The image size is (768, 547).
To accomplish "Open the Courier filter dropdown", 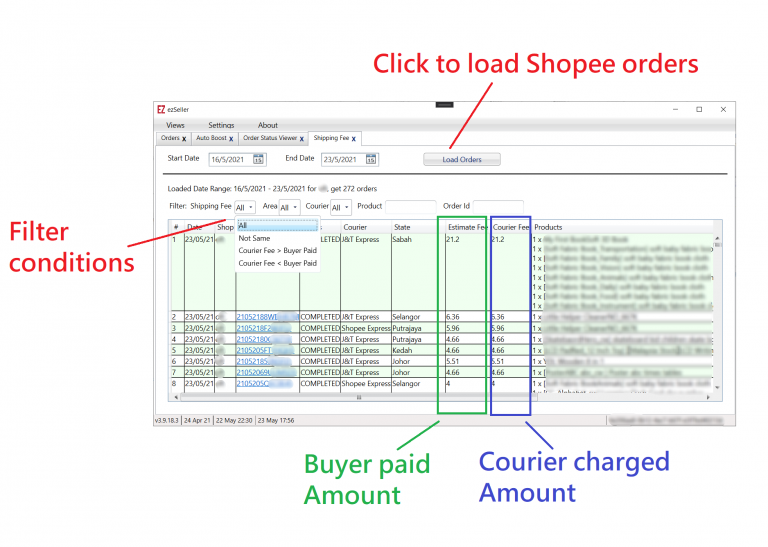I will coord(340,207).
